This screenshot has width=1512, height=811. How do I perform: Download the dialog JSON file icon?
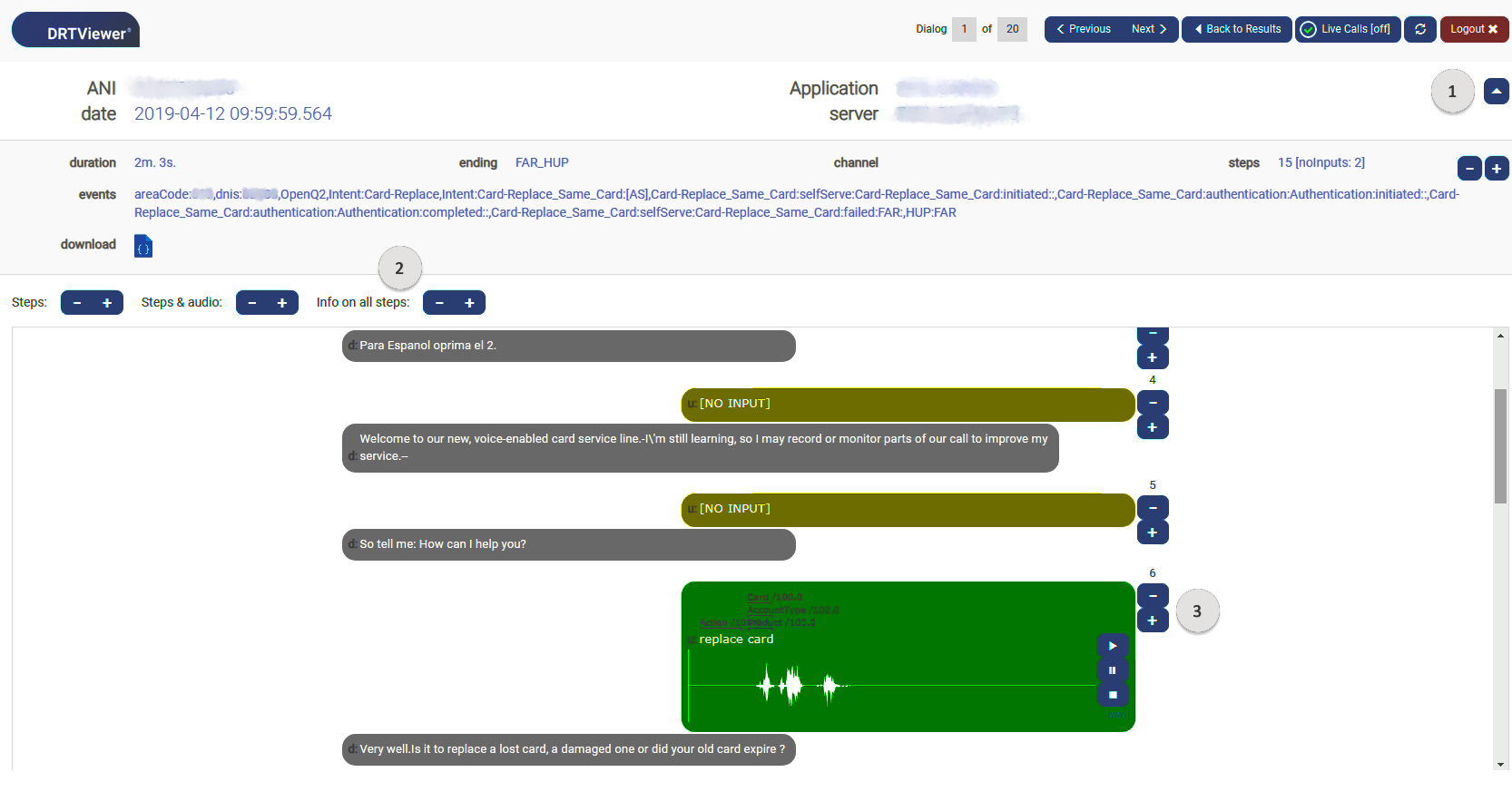[143, 246]
